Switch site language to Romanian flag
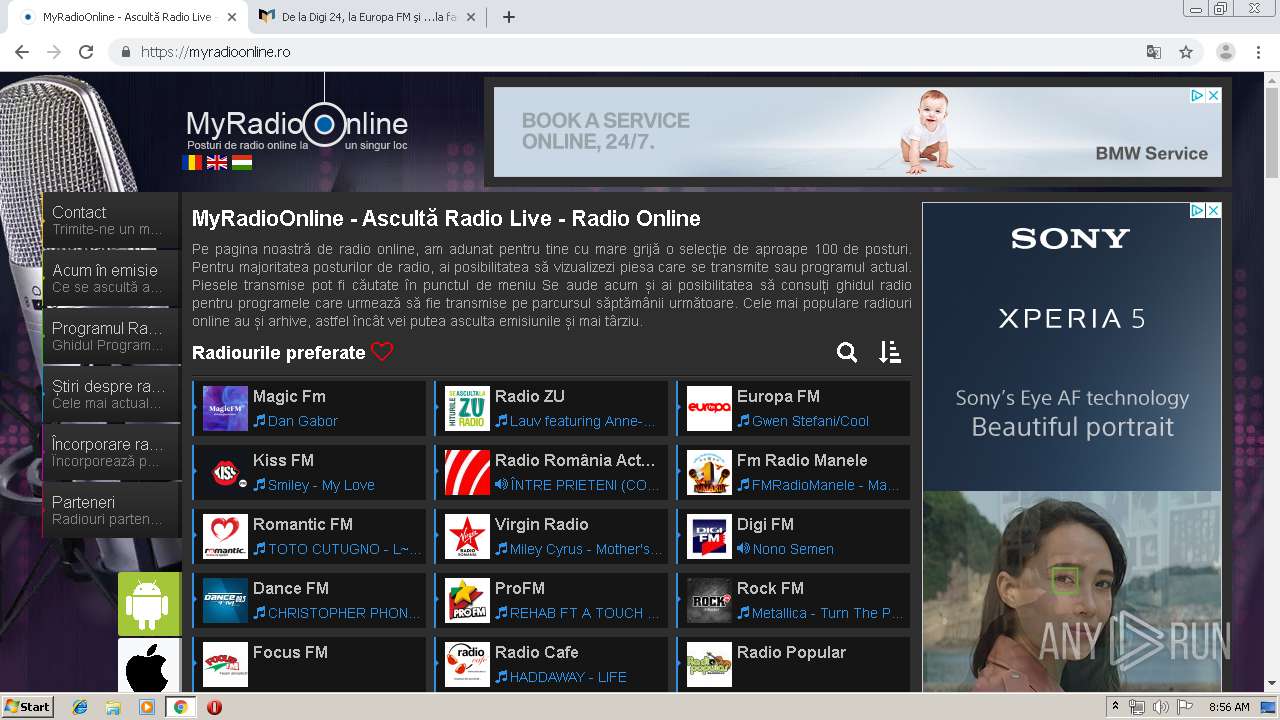 point(192,162)
